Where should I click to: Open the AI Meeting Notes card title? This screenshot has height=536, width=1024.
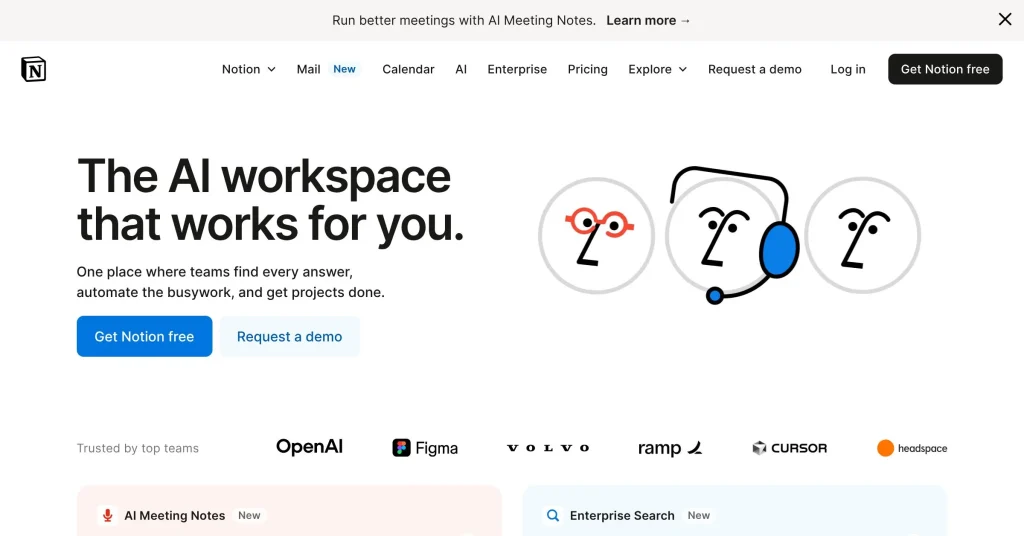tap(174, 515)
